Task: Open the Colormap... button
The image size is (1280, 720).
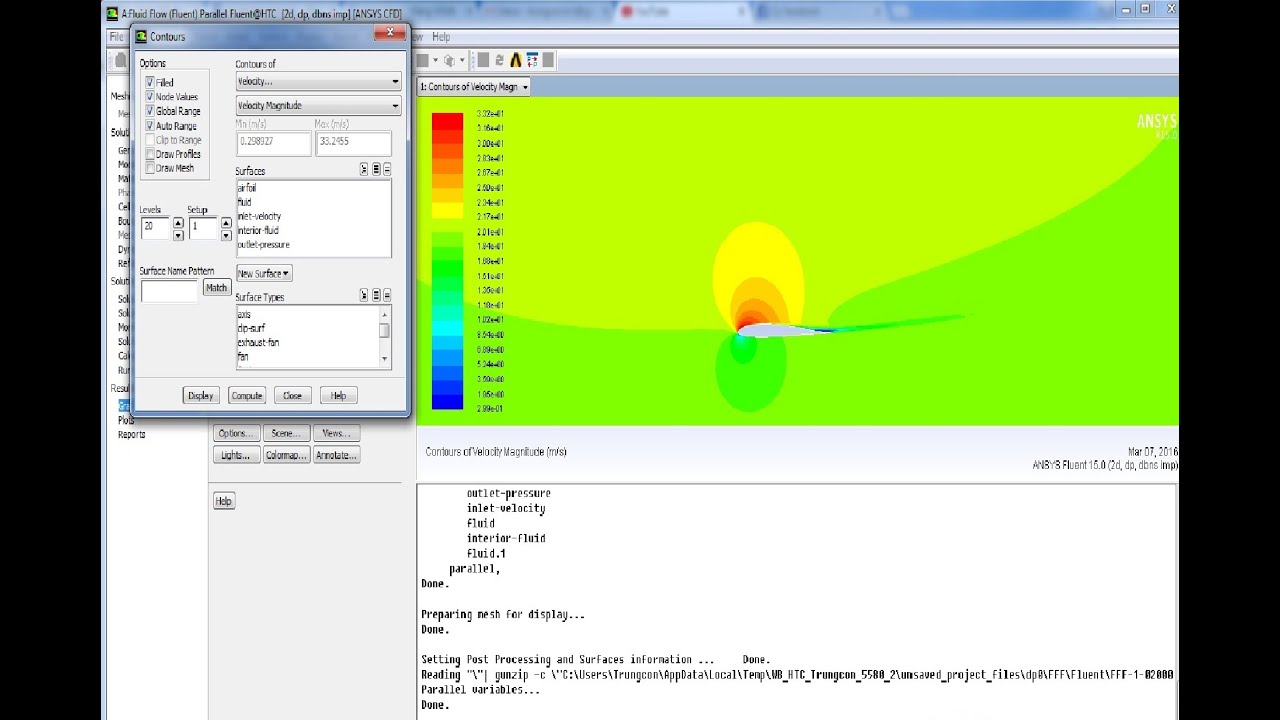Action: pos(286,455)
